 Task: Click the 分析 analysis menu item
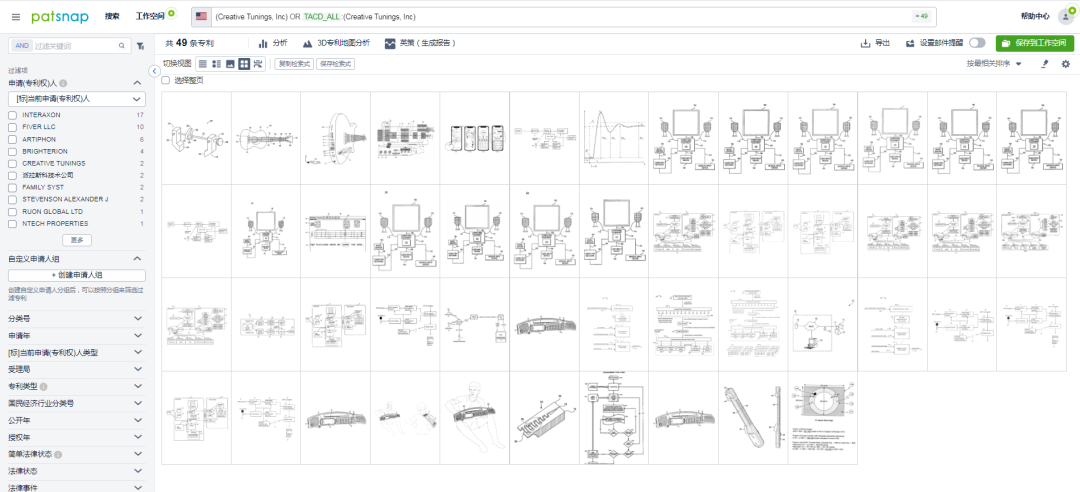[x=280, y=43]
